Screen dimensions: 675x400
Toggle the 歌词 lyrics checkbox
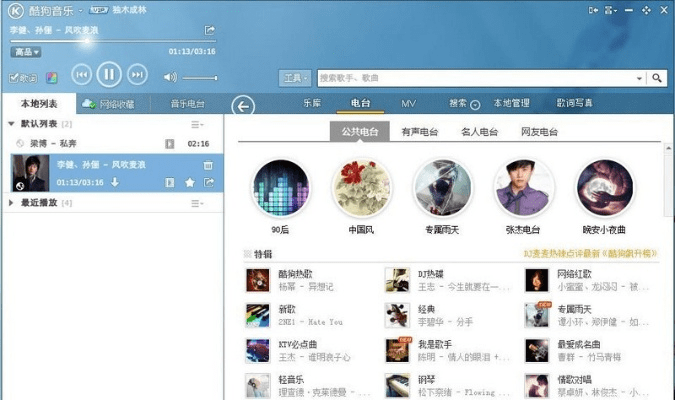click(15, 77)
